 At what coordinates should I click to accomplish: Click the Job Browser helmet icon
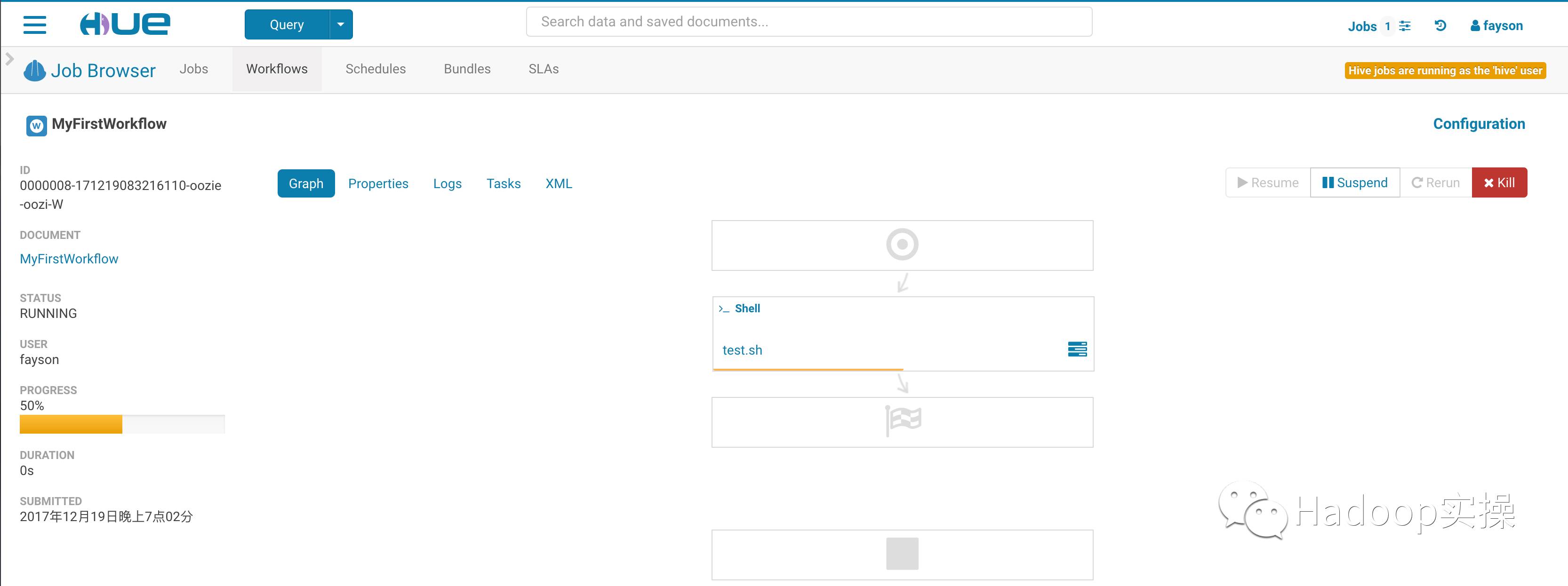tap(35, 71)
